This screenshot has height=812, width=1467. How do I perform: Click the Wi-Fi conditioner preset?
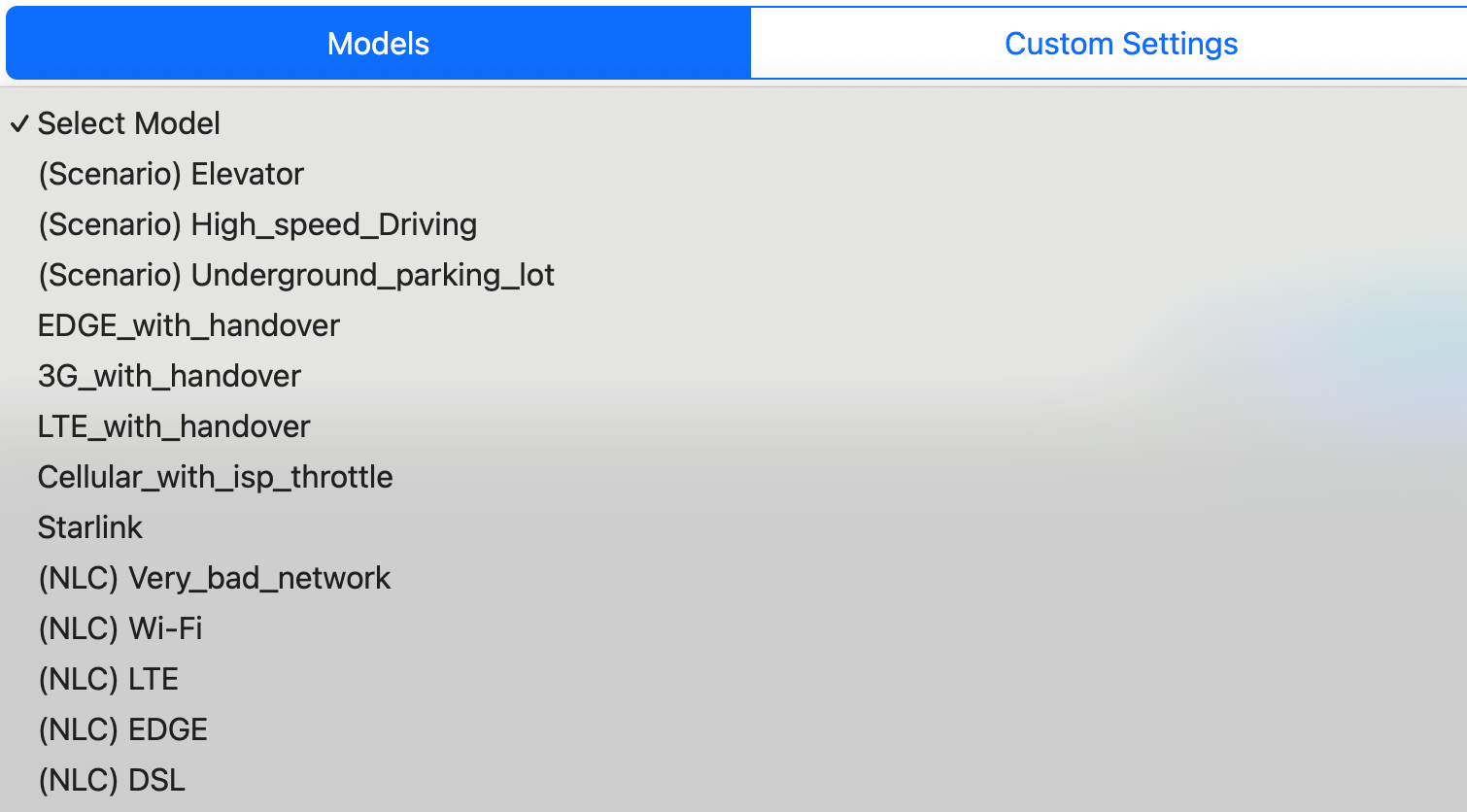click(x=733, y=628)
